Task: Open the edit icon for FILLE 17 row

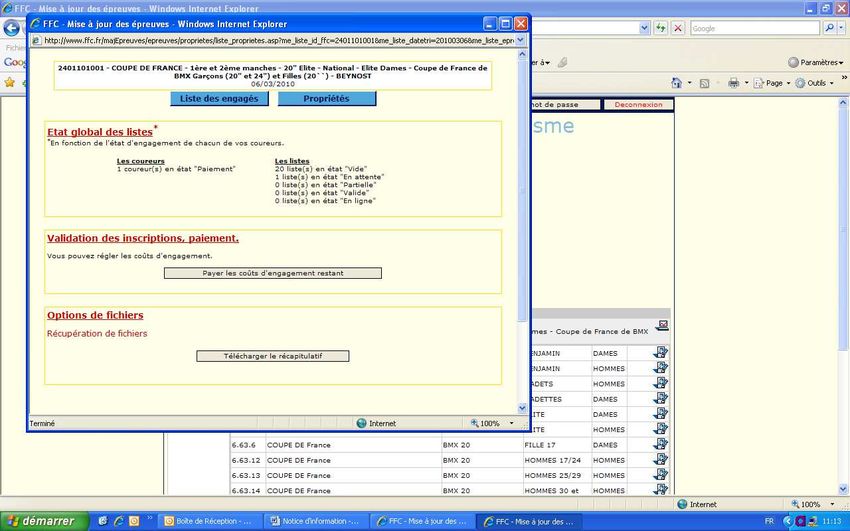Action: tap(661, 445)
